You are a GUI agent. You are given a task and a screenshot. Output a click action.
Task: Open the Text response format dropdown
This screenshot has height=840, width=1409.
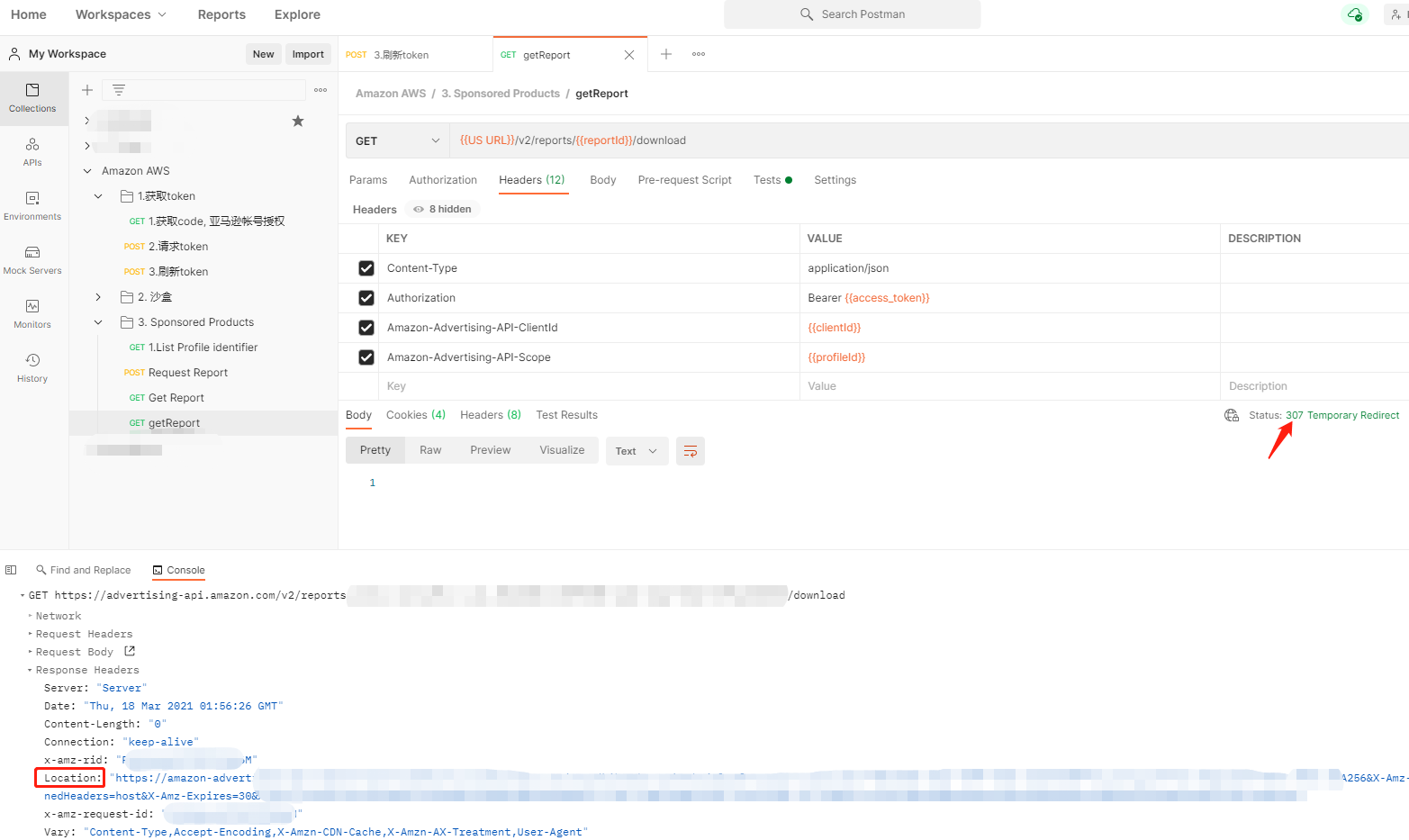click(x=637, y=450)
